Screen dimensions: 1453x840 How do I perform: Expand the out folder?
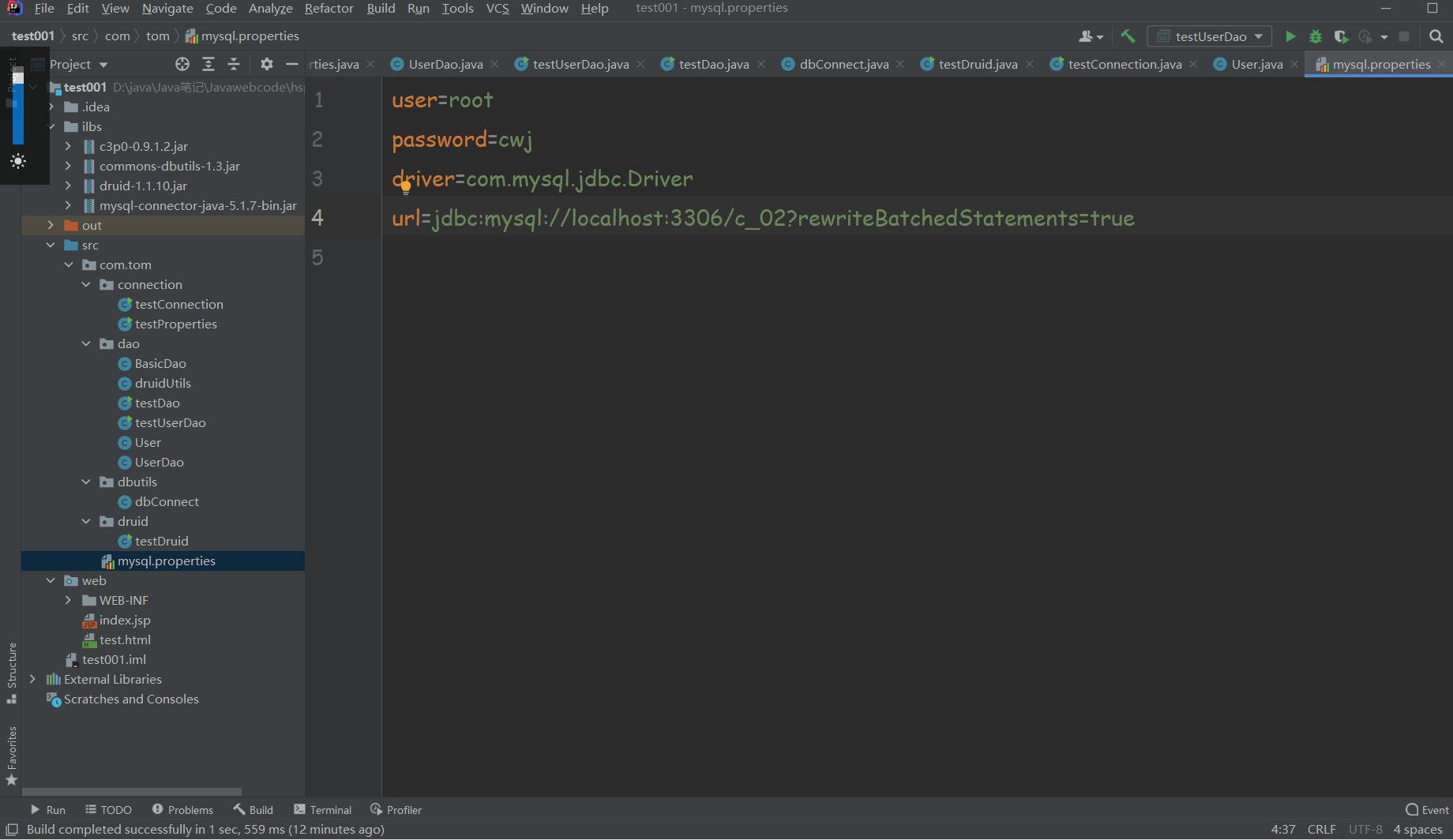coord(51,225)
